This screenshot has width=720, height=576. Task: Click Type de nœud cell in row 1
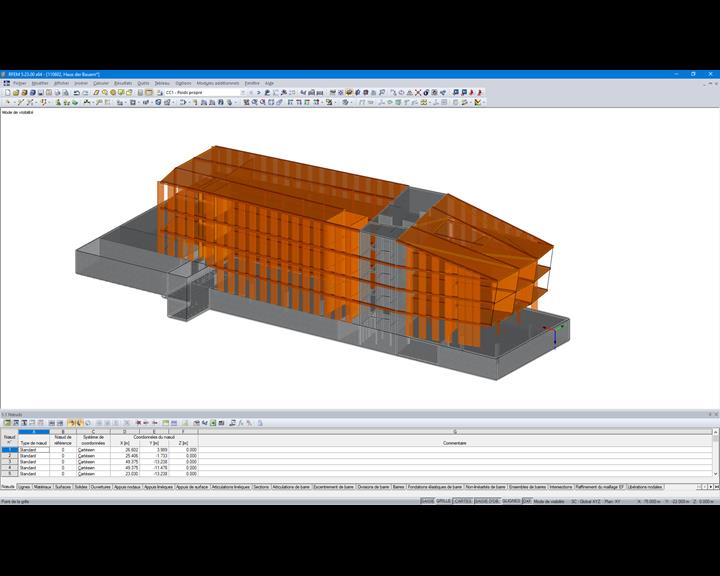pos(34,450)
